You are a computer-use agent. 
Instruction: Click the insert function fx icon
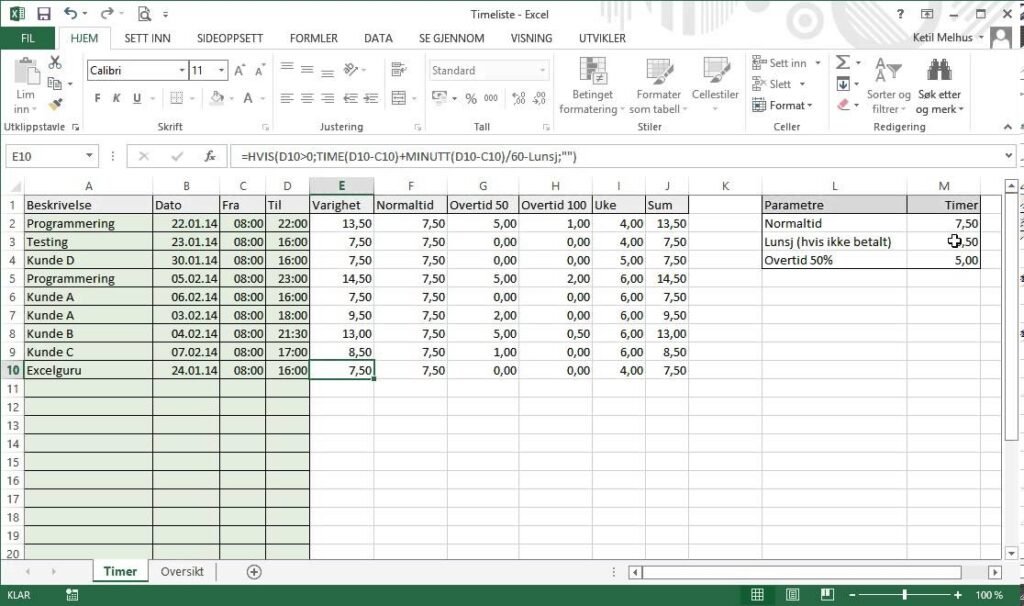coord(210,157)
